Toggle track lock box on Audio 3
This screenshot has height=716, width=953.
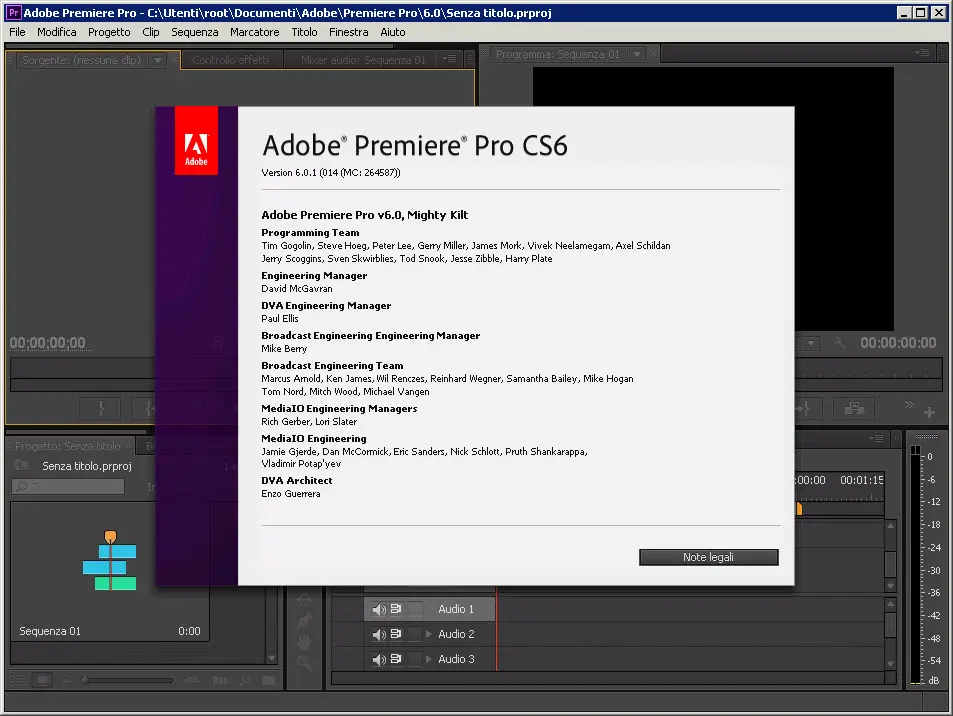click(415, 659)
